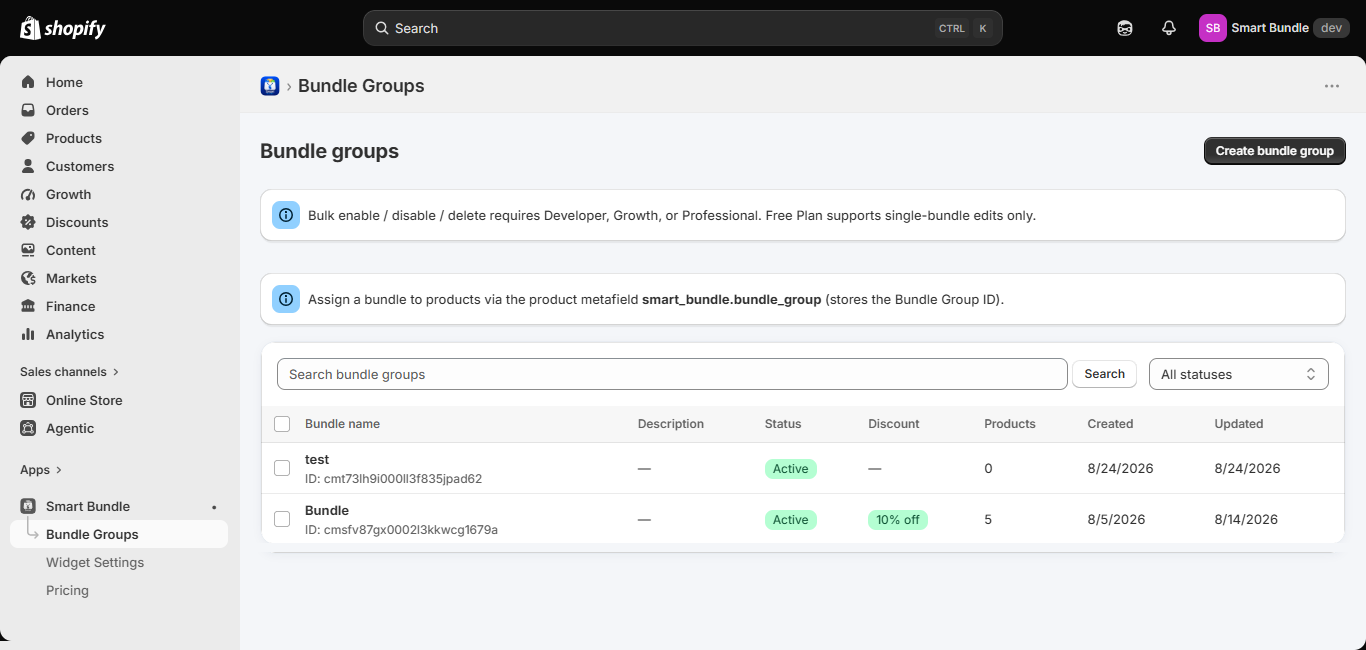Click the Growth target icon
This screenshot has height=650, width=1366.
[x=28, y=194]
